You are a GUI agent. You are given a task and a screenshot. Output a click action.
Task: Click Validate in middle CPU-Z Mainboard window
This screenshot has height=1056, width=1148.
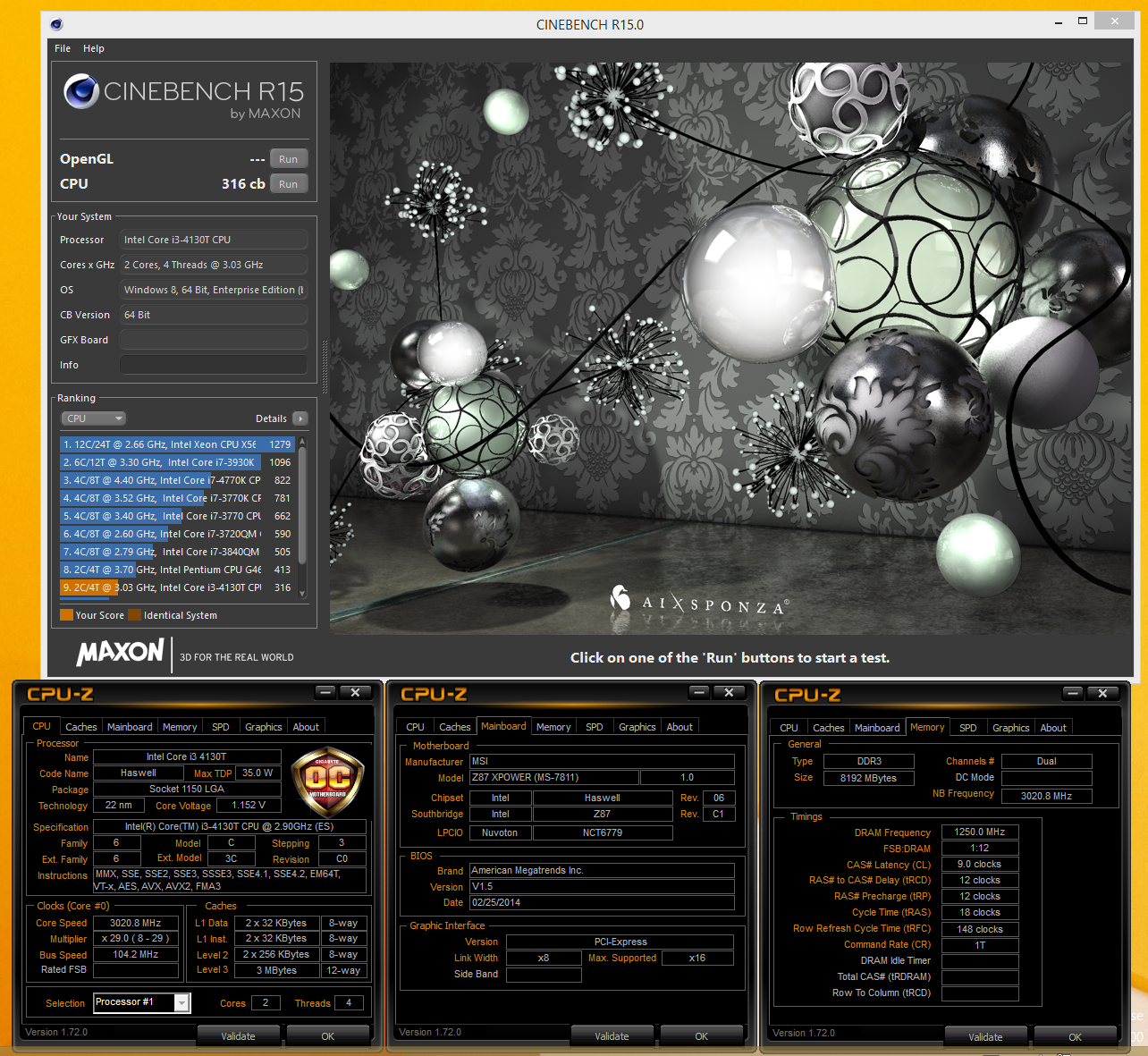coord(612,1035)
